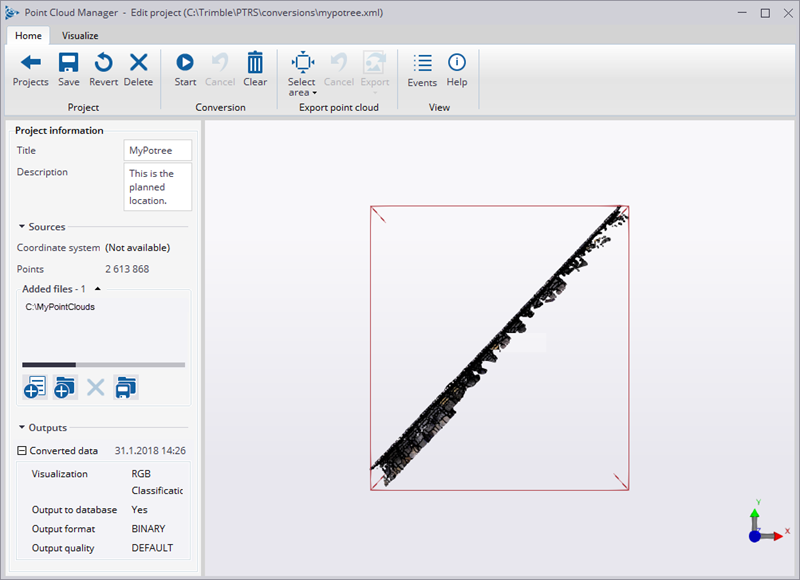Image resolution: width=800 pixels, height=580 pixels.
Task: Delete the project with the X icon
Action: pos(138,70)
